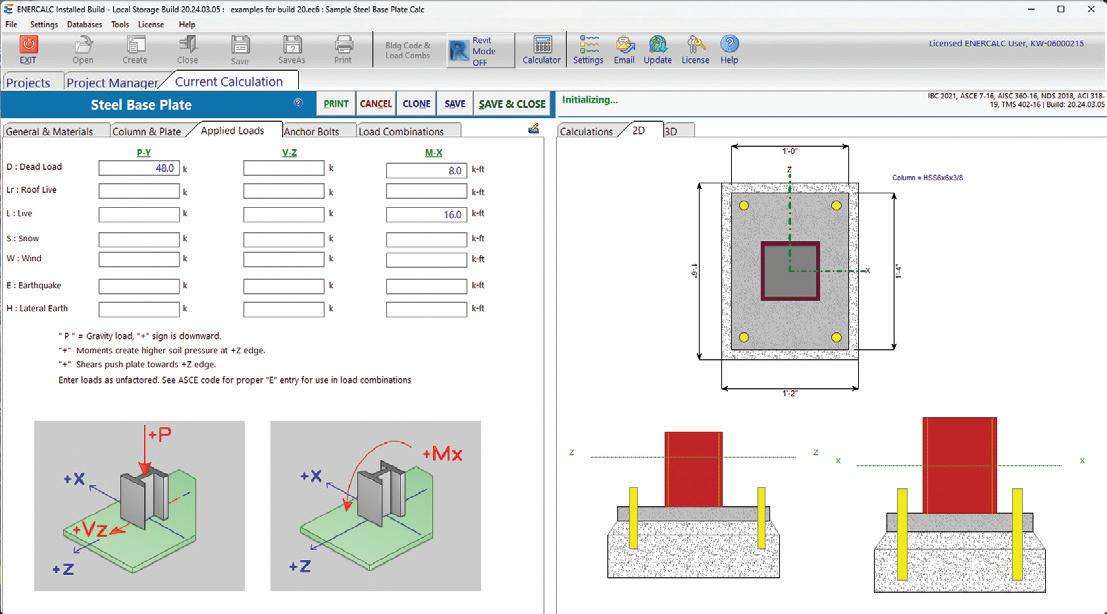Open the File menu
Viewport: 1107px width, 614px height.
click(11, 24)
